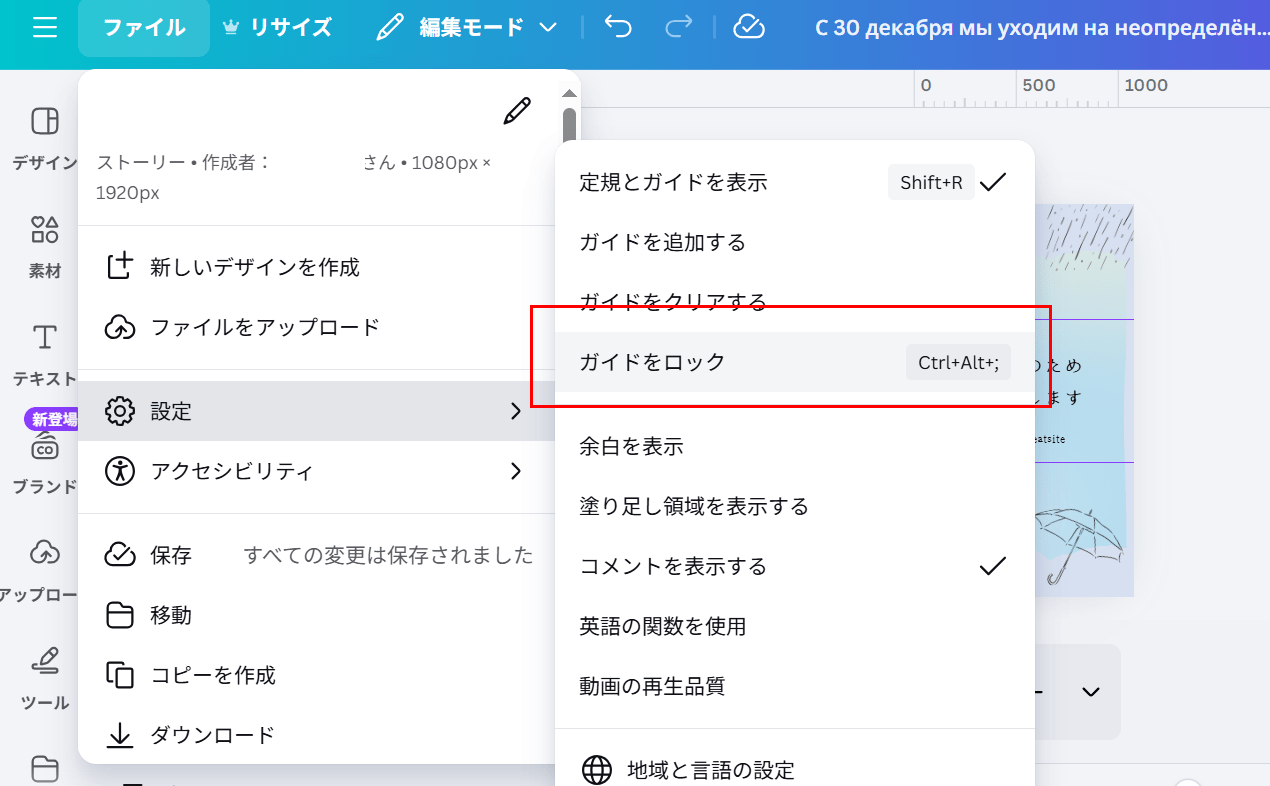This screenshot has height=786, width=1270.
Task: Click the globe icon beside 地域と言語の設定
Action: [597, 770]
